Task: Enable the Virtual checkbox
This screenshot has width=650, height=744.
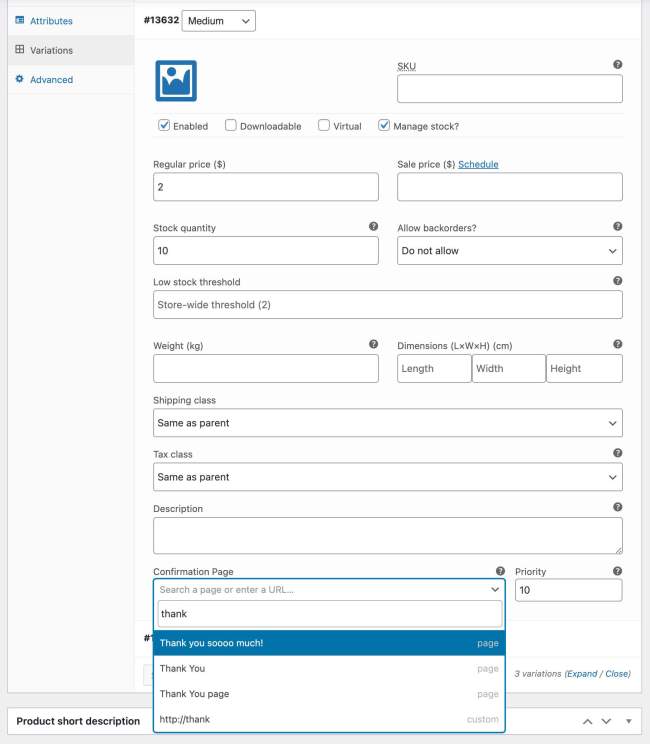Action: [x=324, y=126]
